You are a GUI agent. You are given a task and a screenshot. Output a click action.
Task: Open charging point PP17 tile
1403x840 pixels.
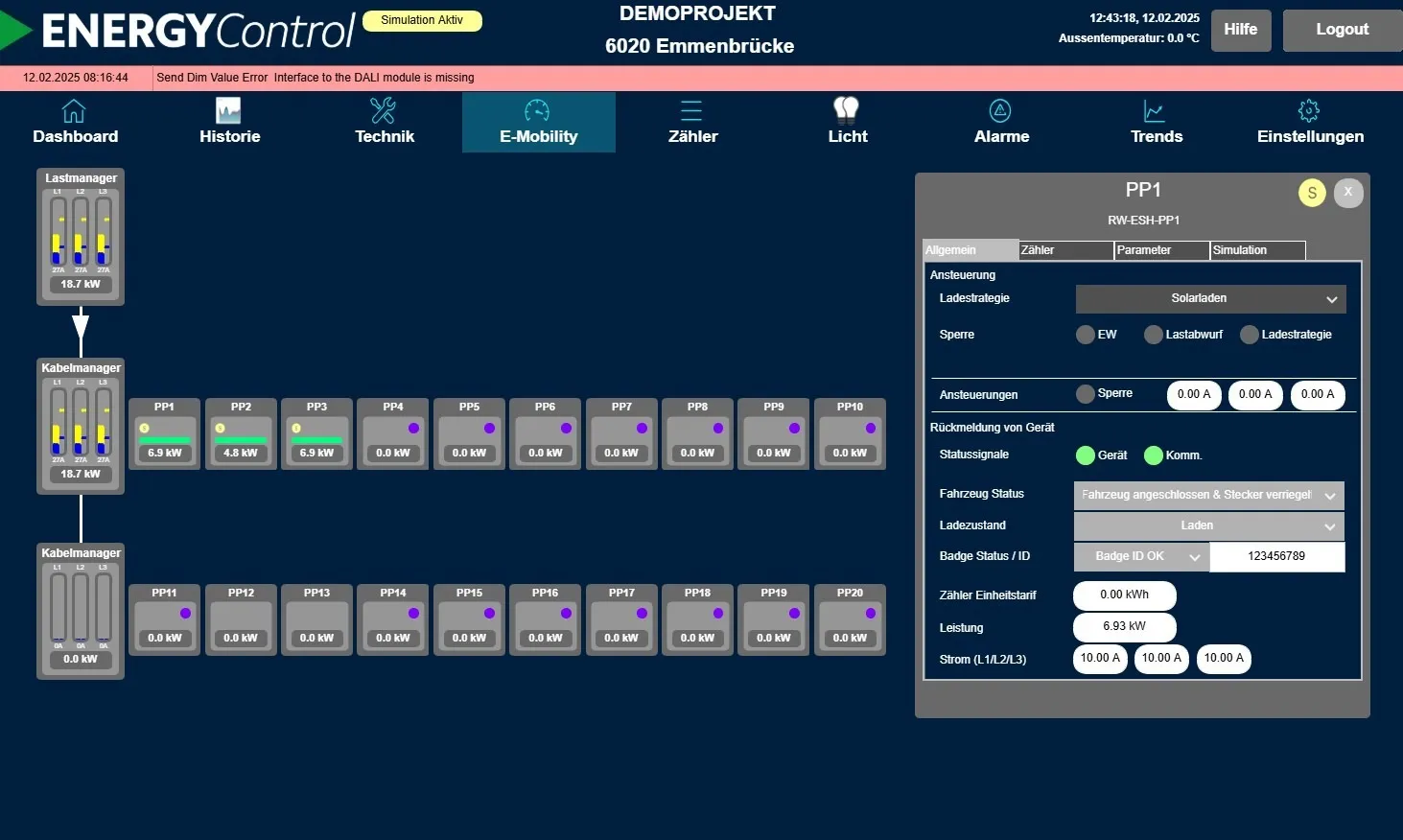(621, 619)
